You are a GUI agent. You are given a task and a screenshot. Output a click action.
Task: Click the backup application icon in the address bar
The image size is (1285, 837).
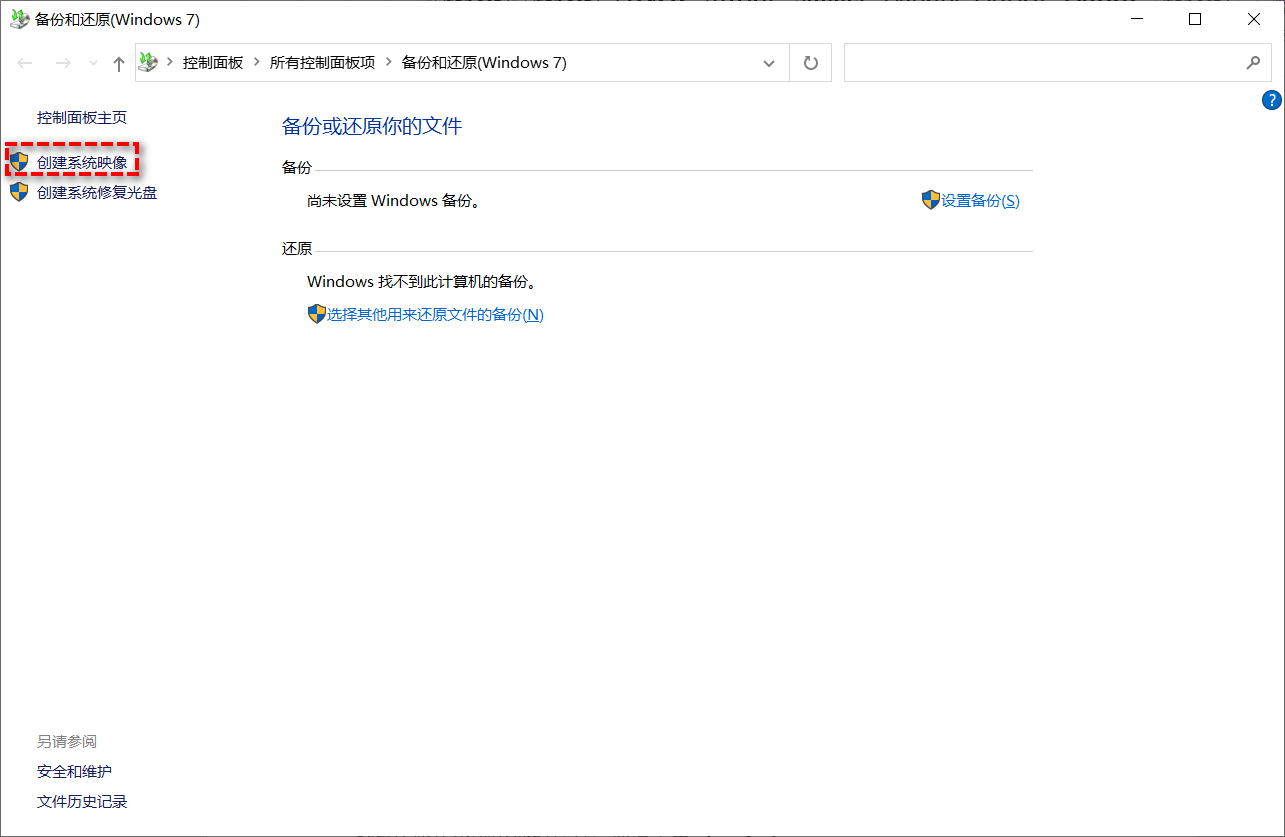coord(148,62)
